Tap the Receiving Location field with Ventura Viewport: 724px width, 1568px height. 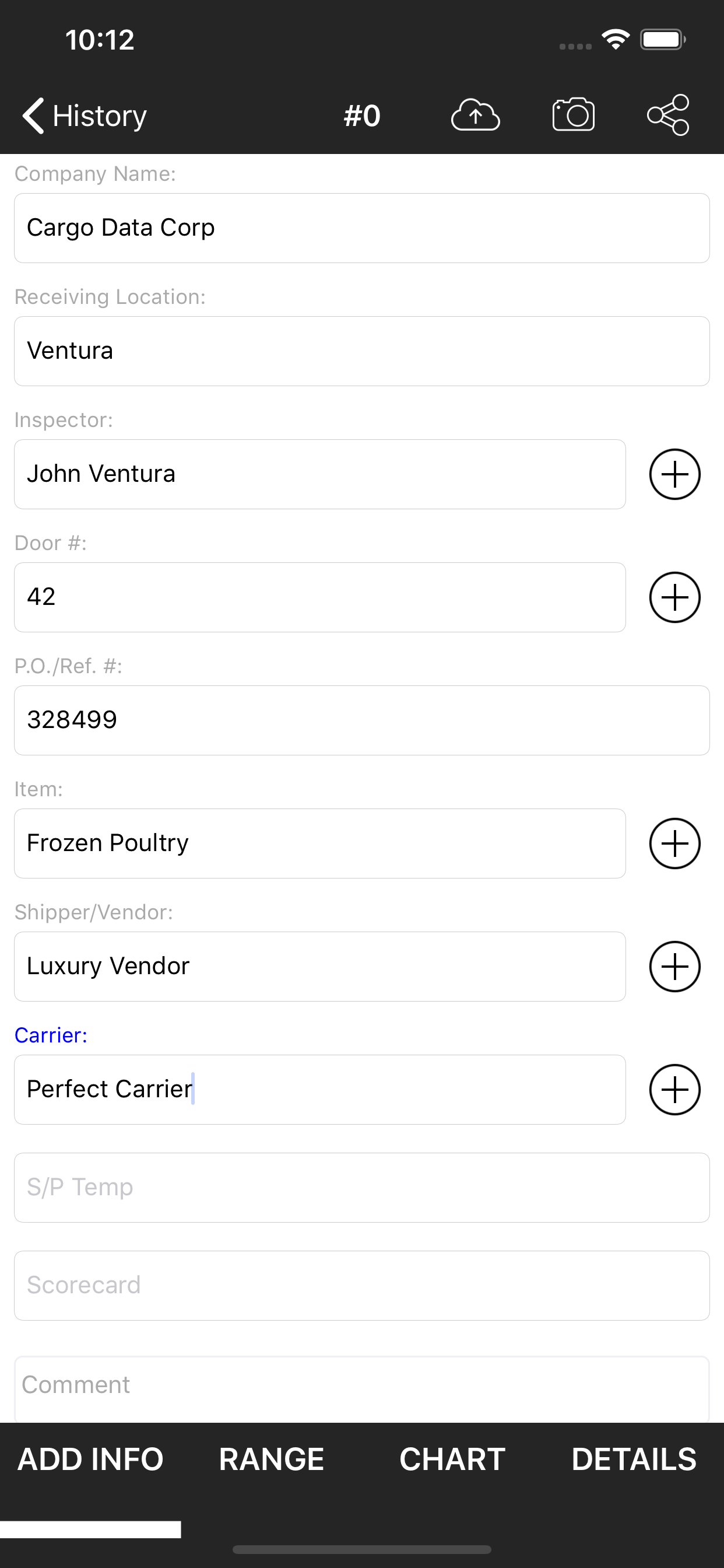pyautogui.click(x=362, y=351)
